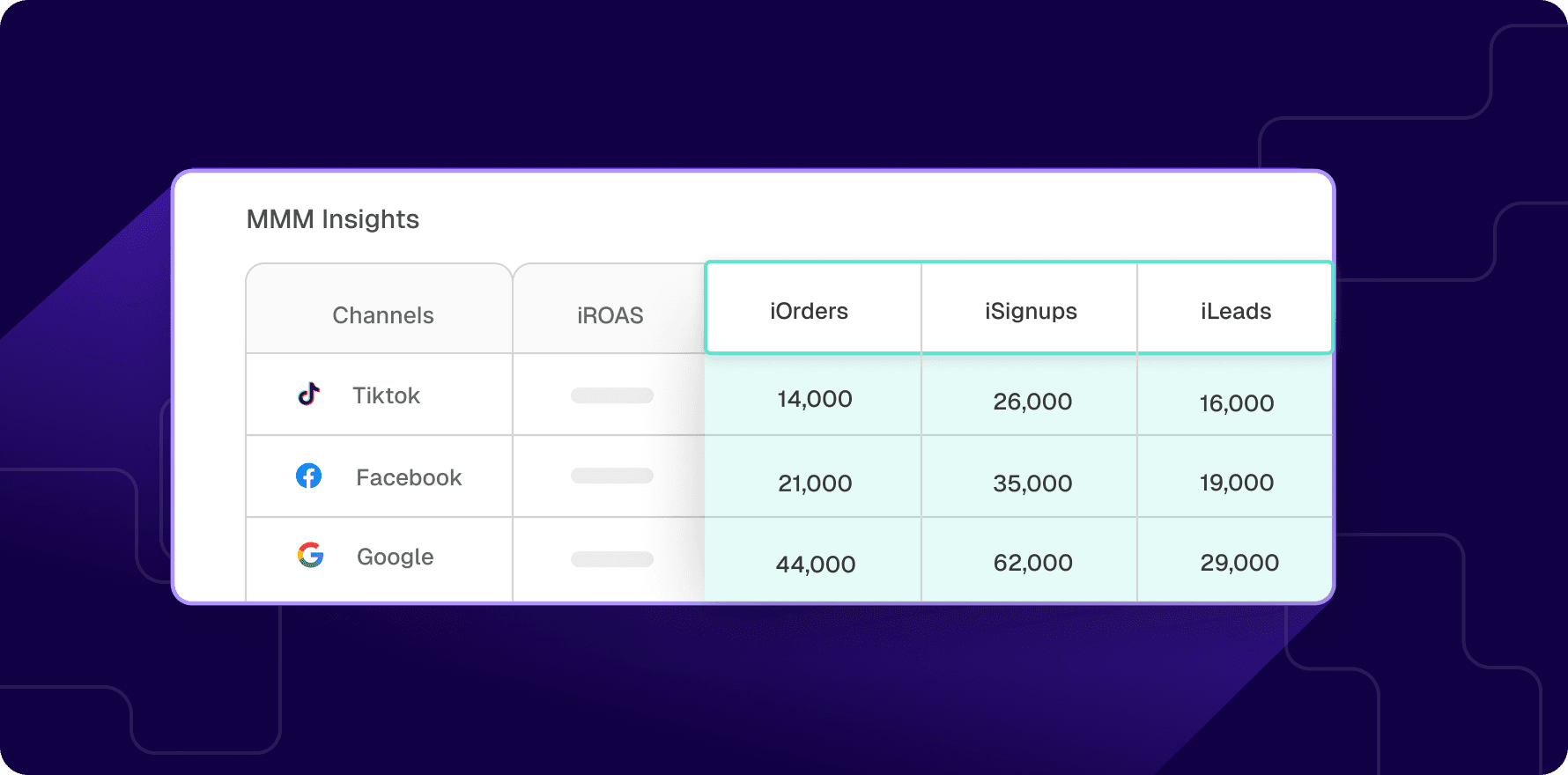This screenshot has height=775, width=1568.
Task: Click Google's iROAS placeholder bar
Action: coord(612,559)
